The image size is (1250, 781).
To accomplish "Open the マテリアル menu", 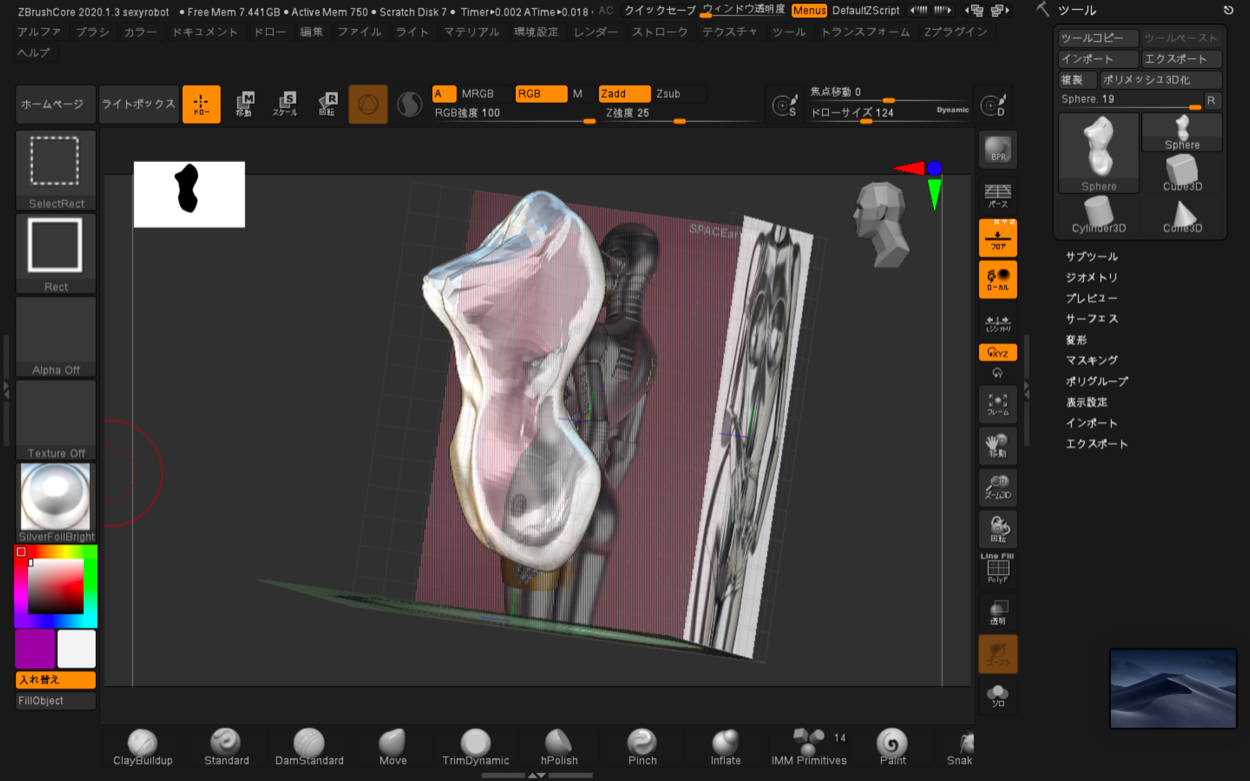I will (471, 32).
